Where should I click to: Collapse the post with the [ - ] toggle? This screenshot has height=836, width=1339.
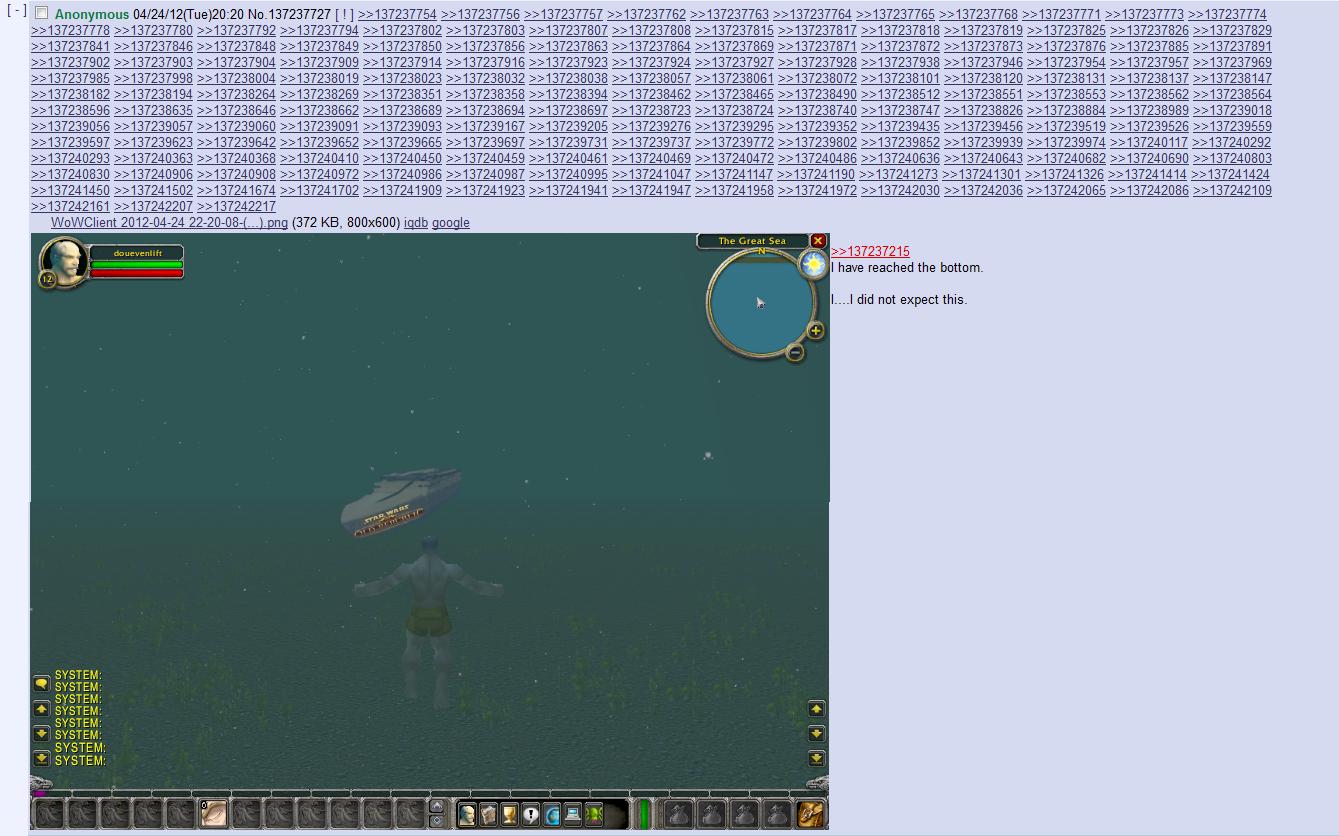[x=17, y=11]
